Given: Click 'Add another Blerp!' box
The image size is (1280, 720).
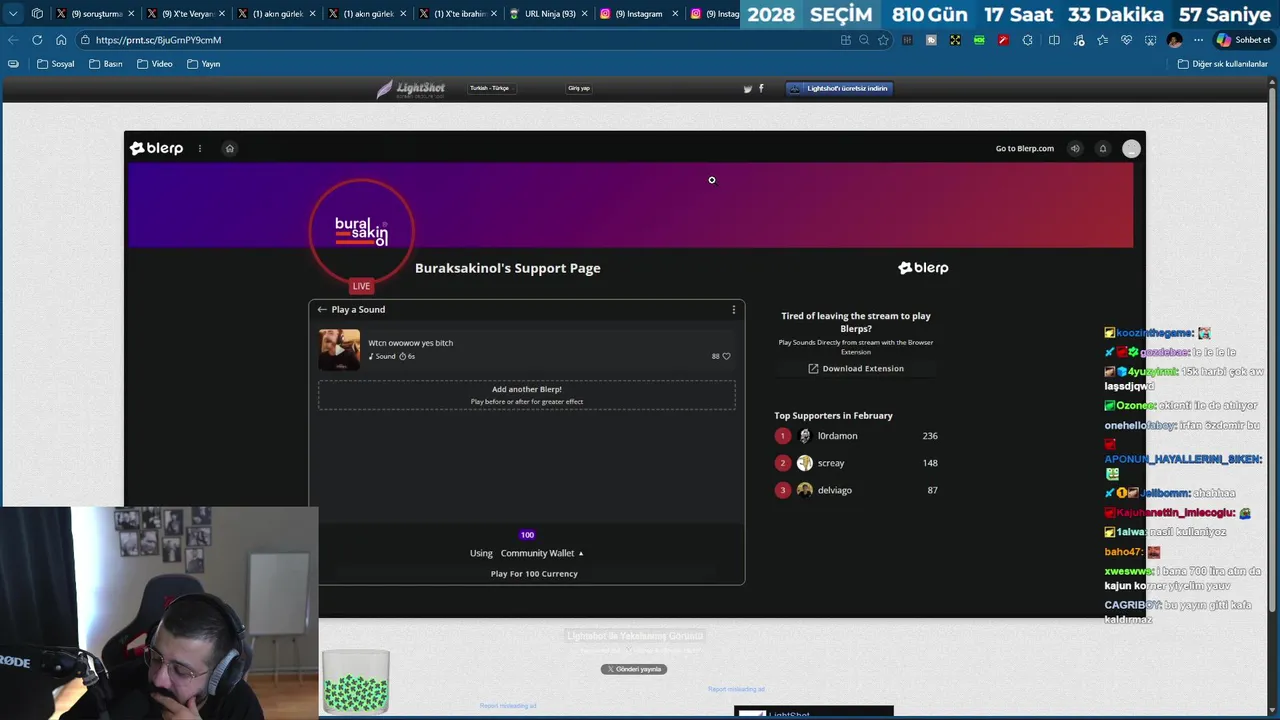Looking at the screenshot, I should 527,395.
